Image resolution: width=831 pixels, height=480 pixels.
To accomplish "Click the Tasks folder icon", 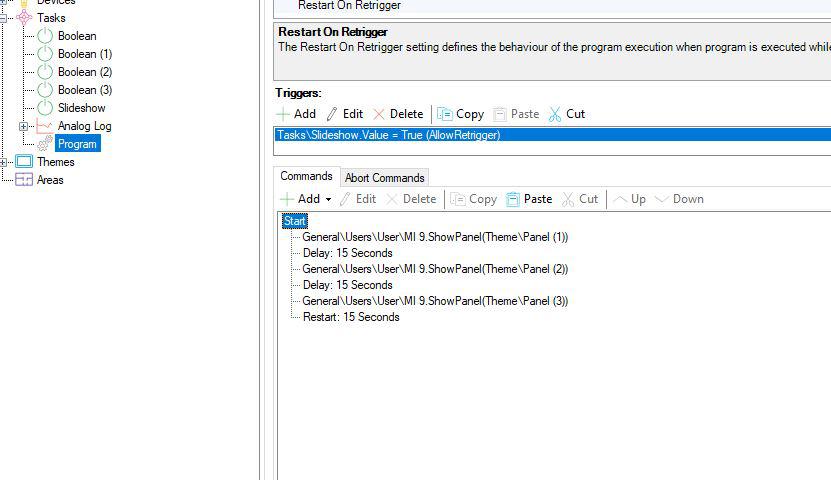I will click(x=24, y=18).
